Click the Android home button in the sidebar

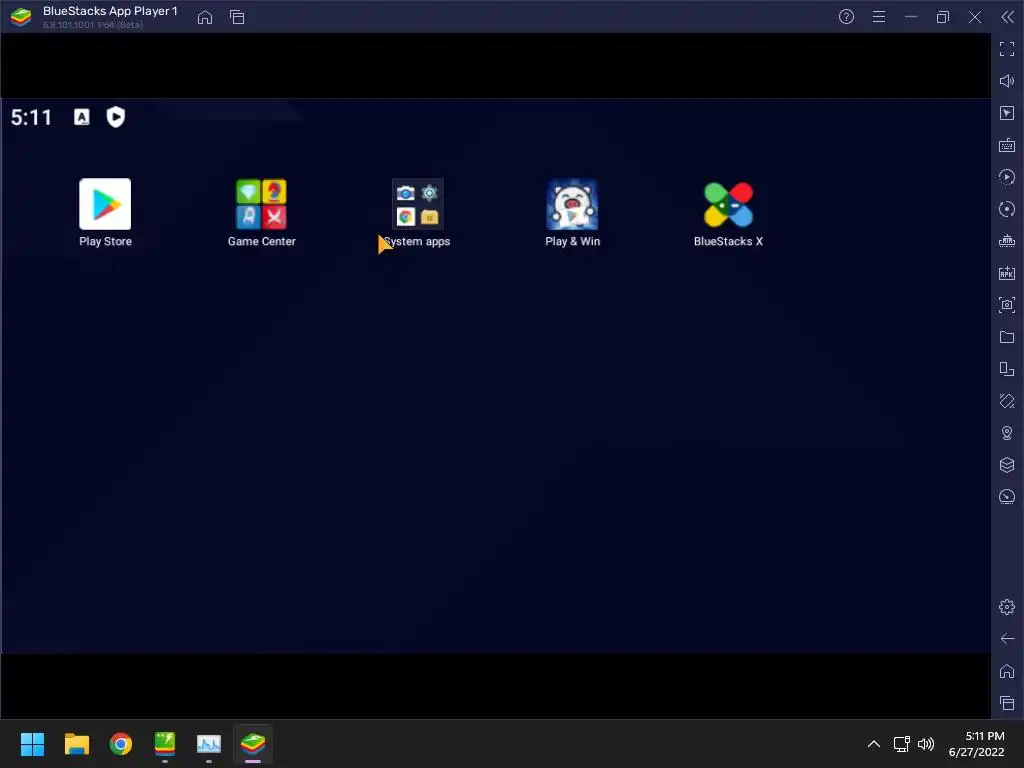click(1007, 671)
